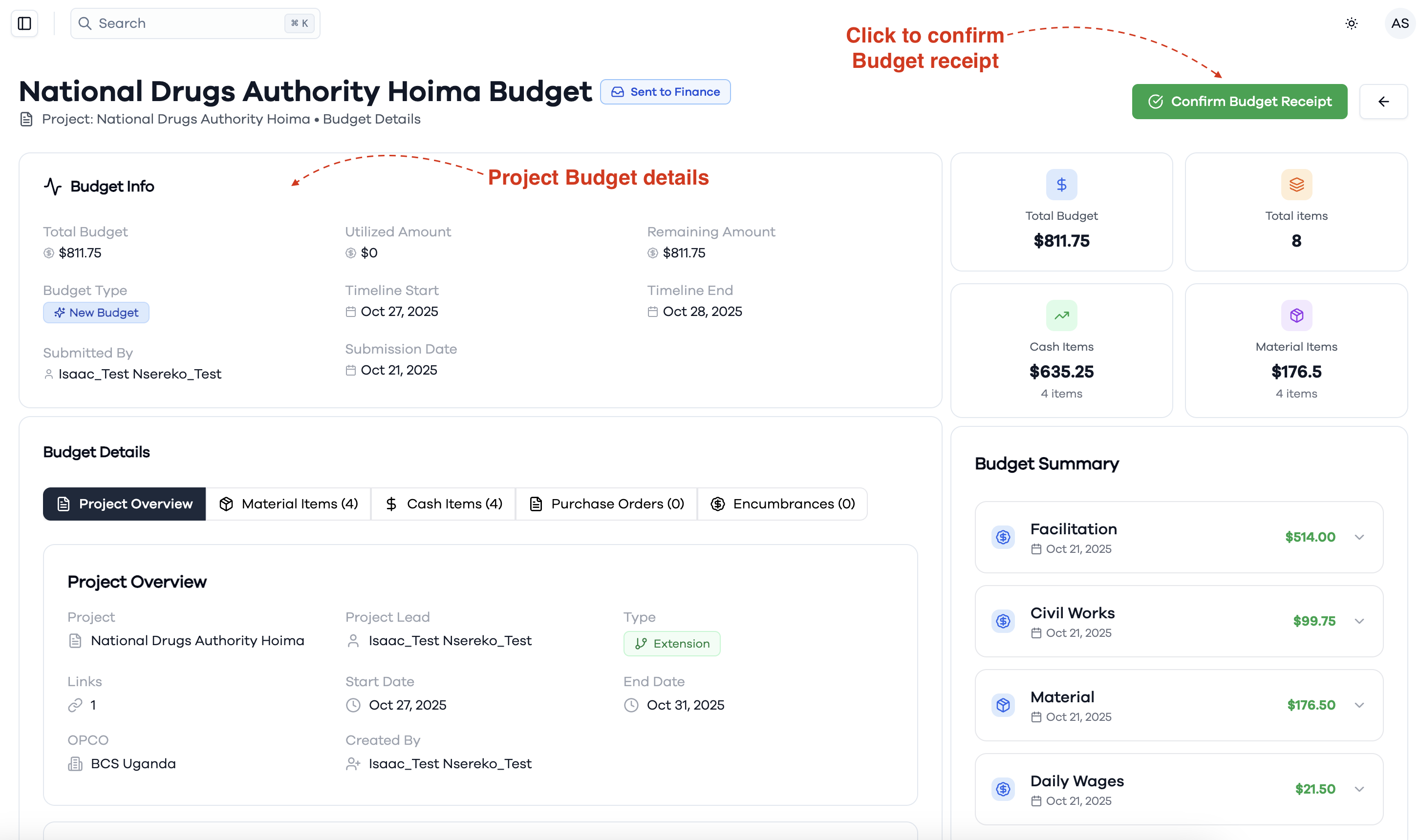Click the ⌘K shortcut hint

pyautogui.click(x=299, y=23)
